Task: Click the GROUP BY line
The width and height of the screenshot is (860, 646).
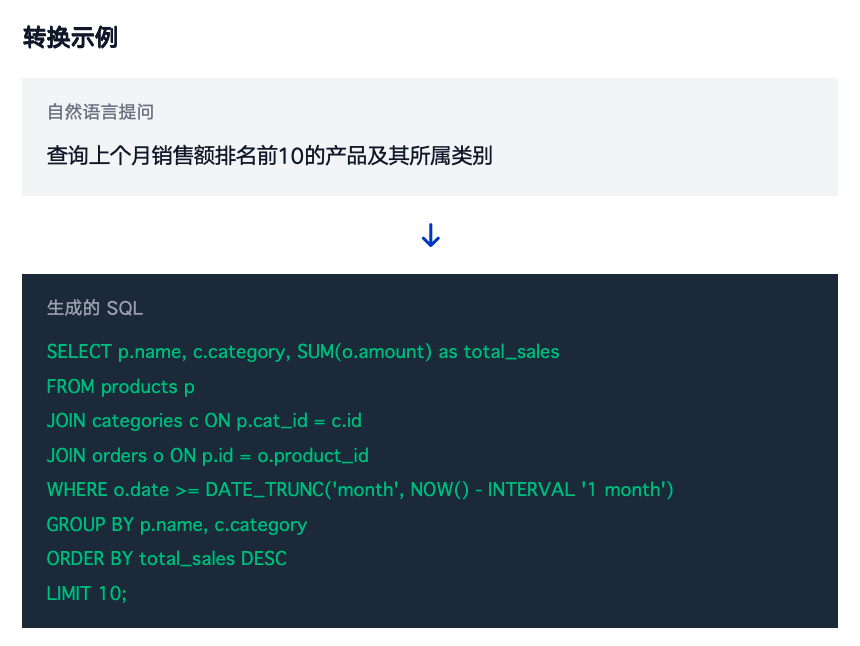Action: click(x=177, y=525)
